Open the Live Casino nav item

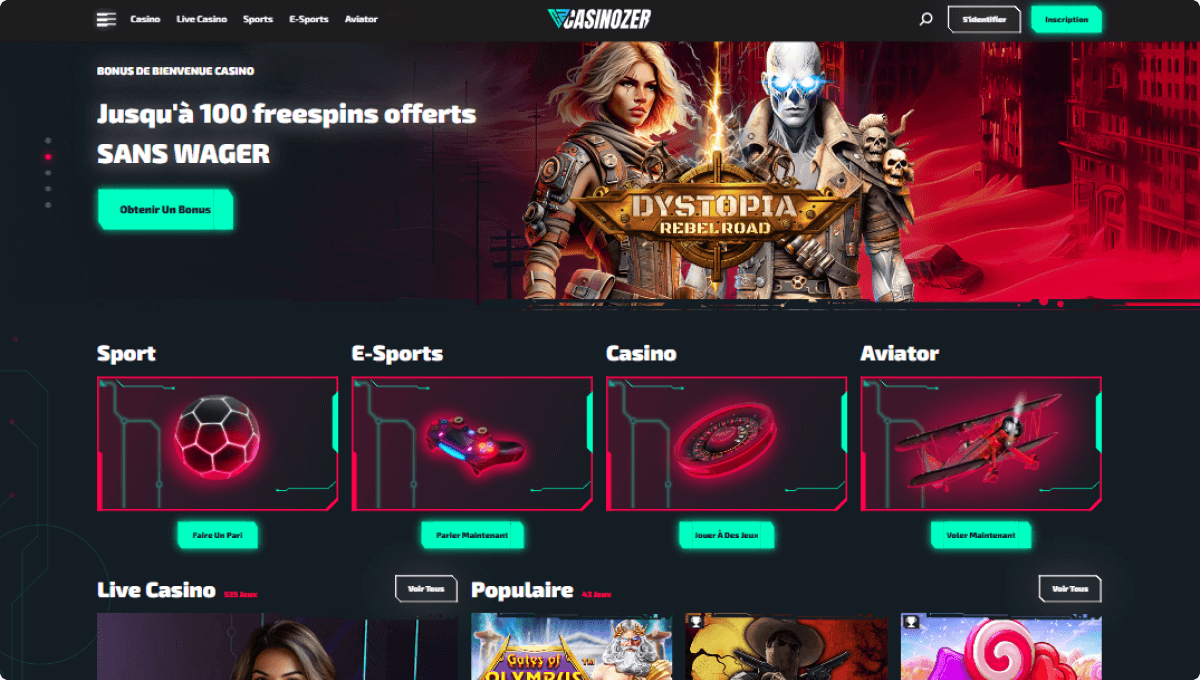click(201, 19)
